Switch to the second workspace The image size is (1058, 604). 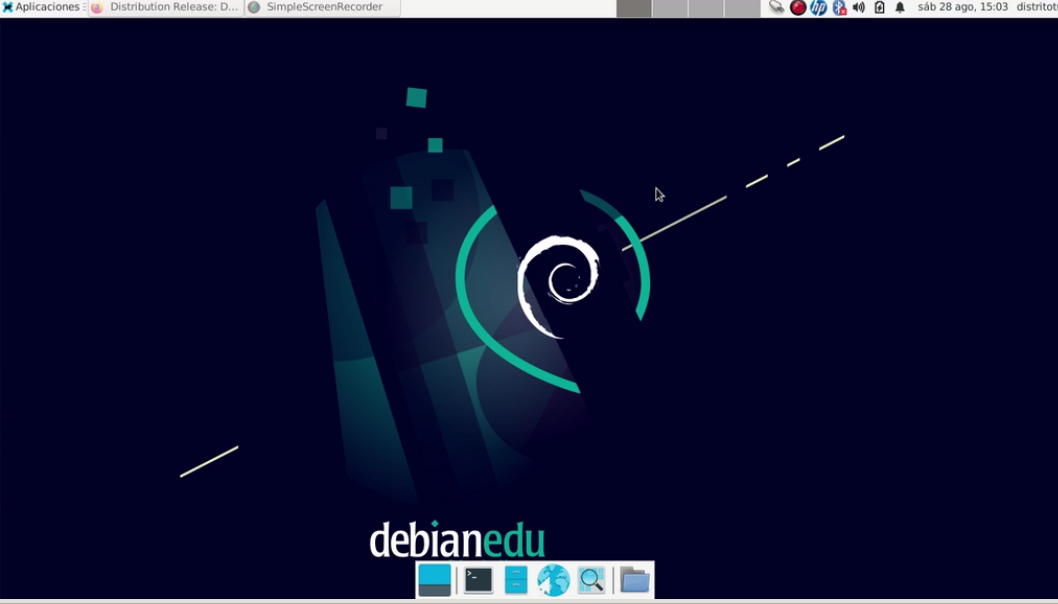[x=670, y=8]
